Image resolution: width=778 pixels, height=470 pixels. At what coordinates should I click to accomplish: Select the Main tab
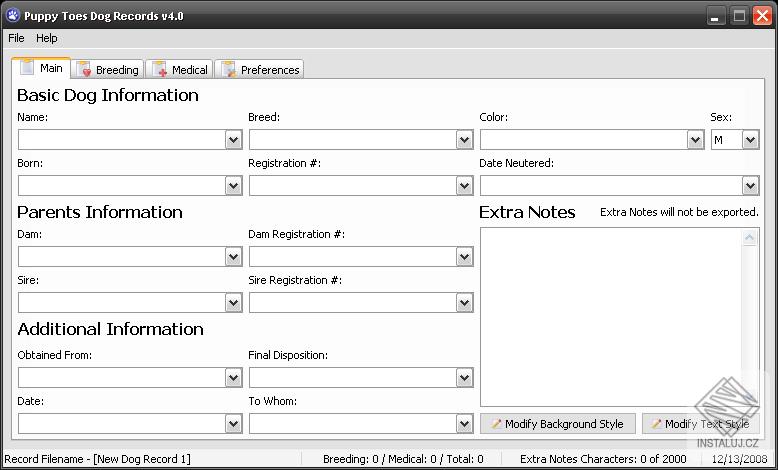click(41, 67)
